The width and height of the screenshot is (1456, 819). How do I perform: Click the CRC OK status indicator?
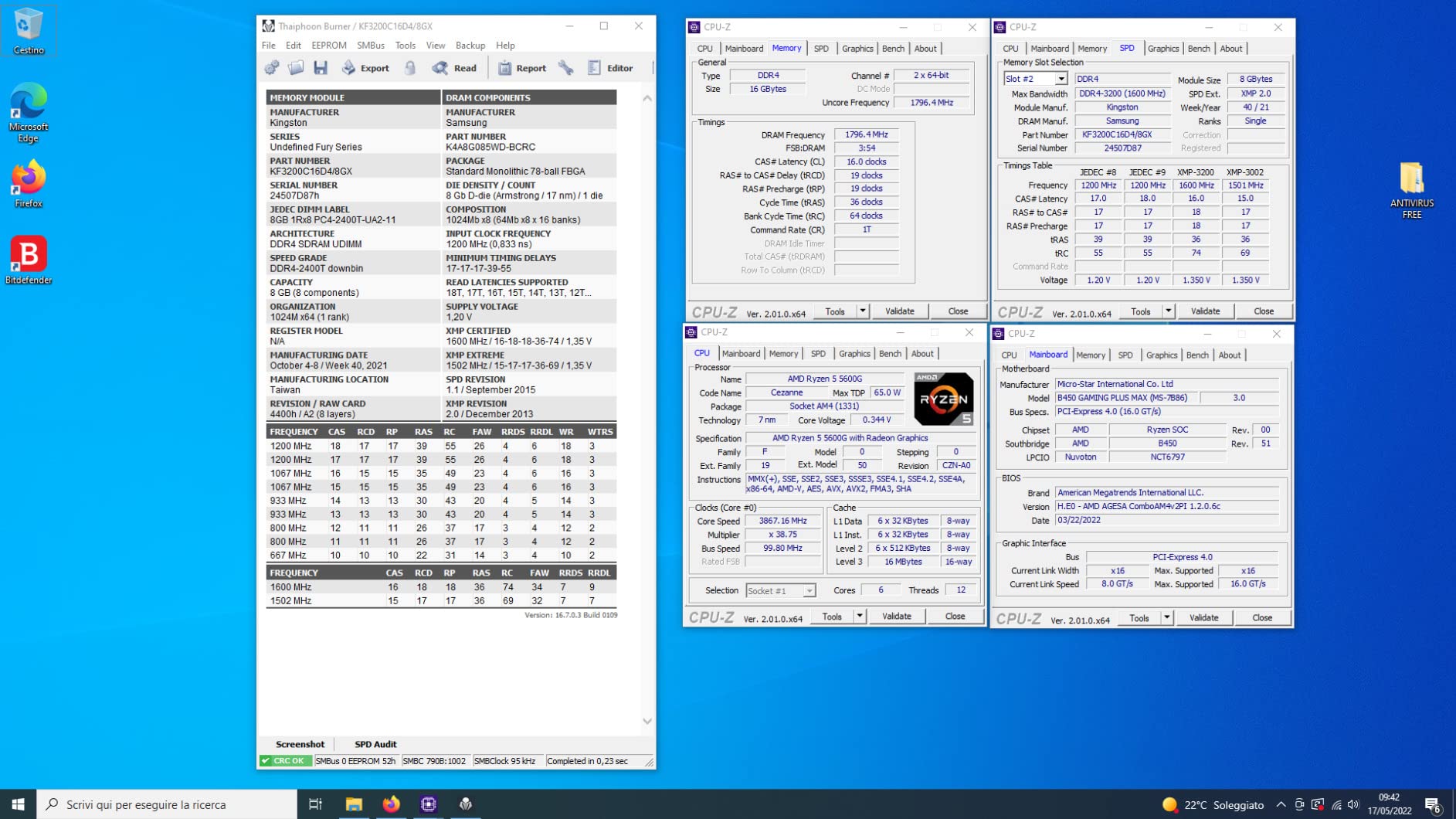pyautogui.click(x=285, y=761)
